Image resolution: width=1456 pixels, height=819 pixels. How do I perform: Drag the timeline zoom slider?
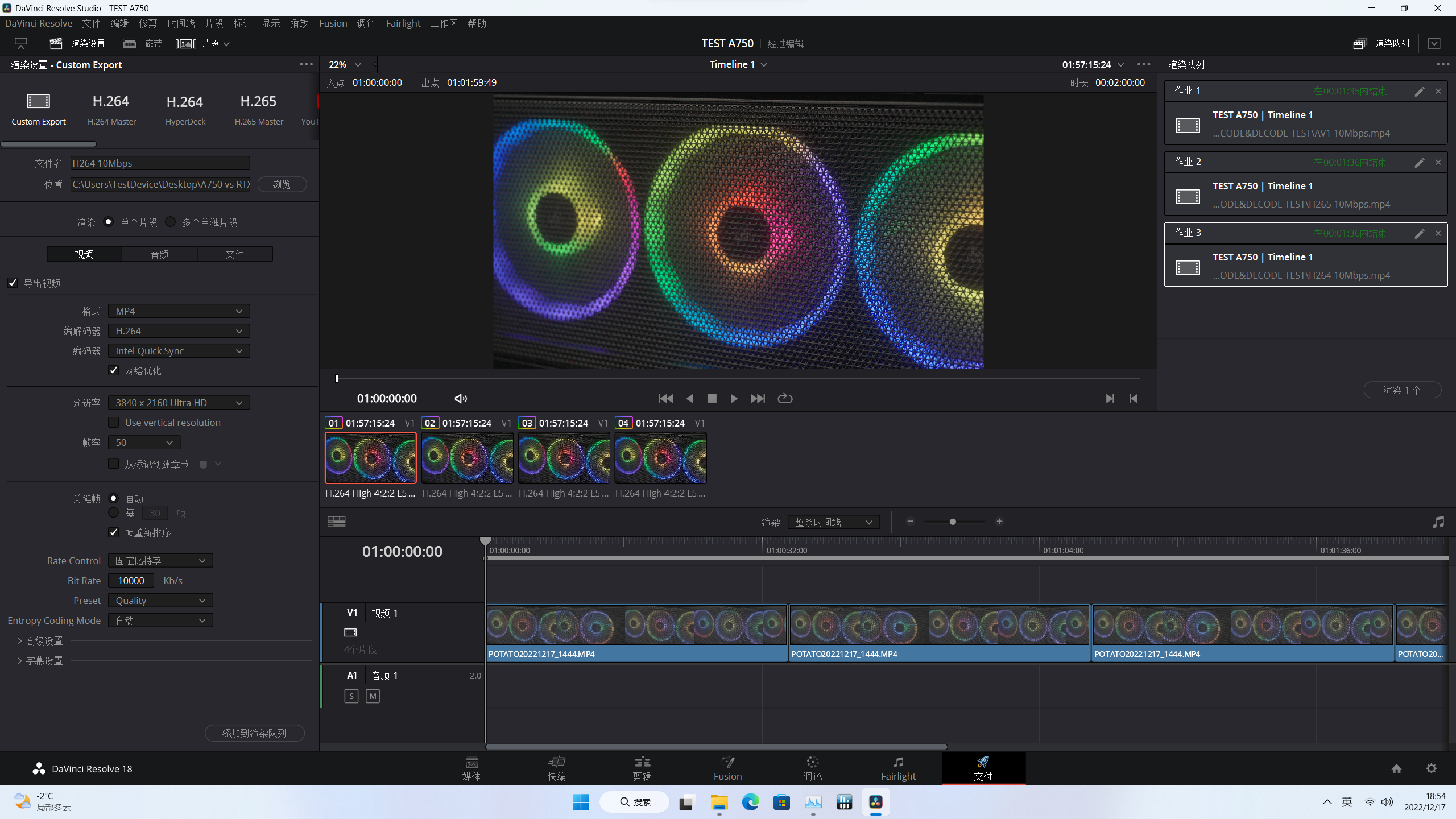point(953,521)
